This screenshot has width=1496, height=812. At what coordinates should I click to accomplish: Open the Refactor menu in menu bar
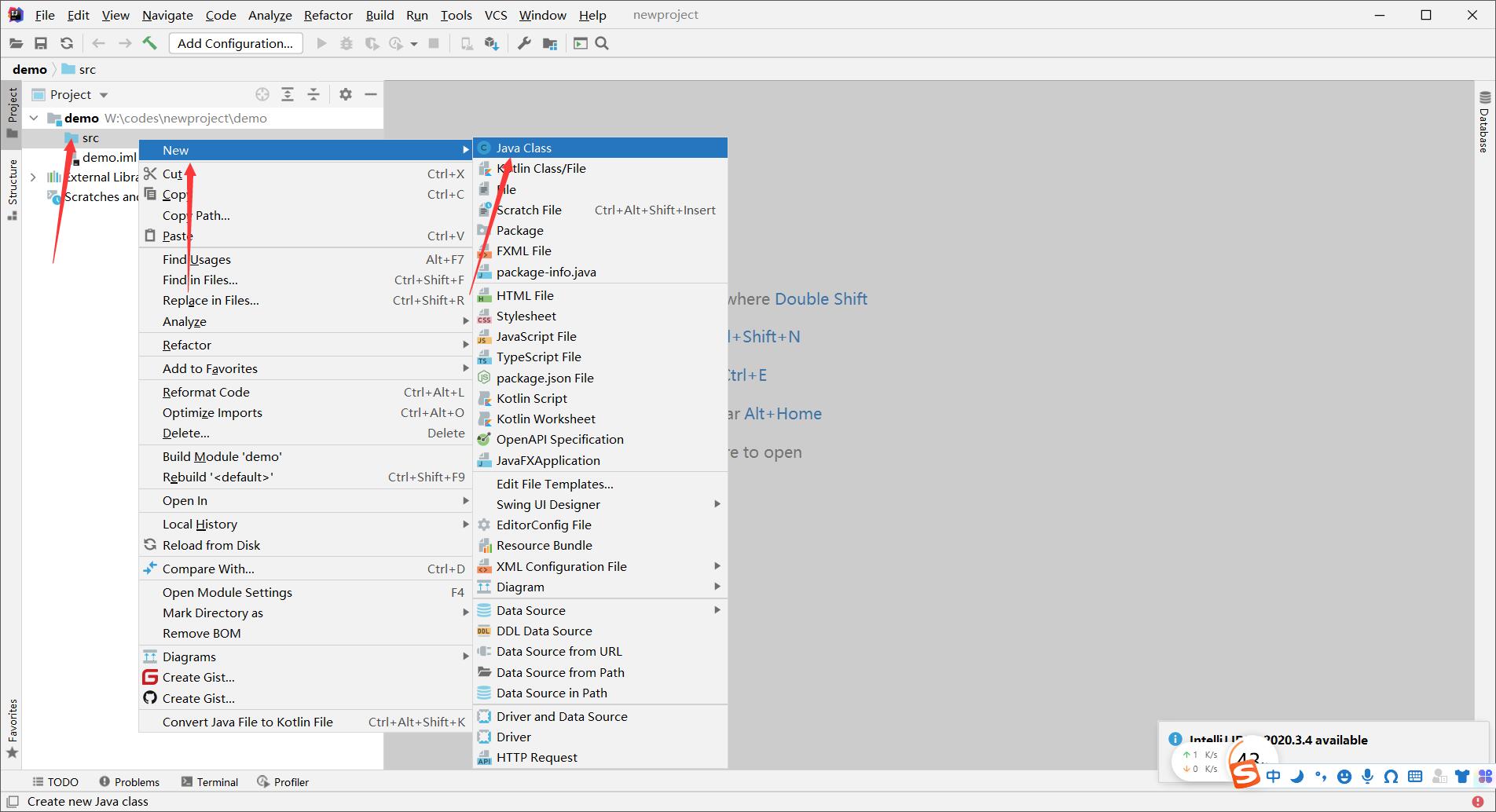pos(328,15)
